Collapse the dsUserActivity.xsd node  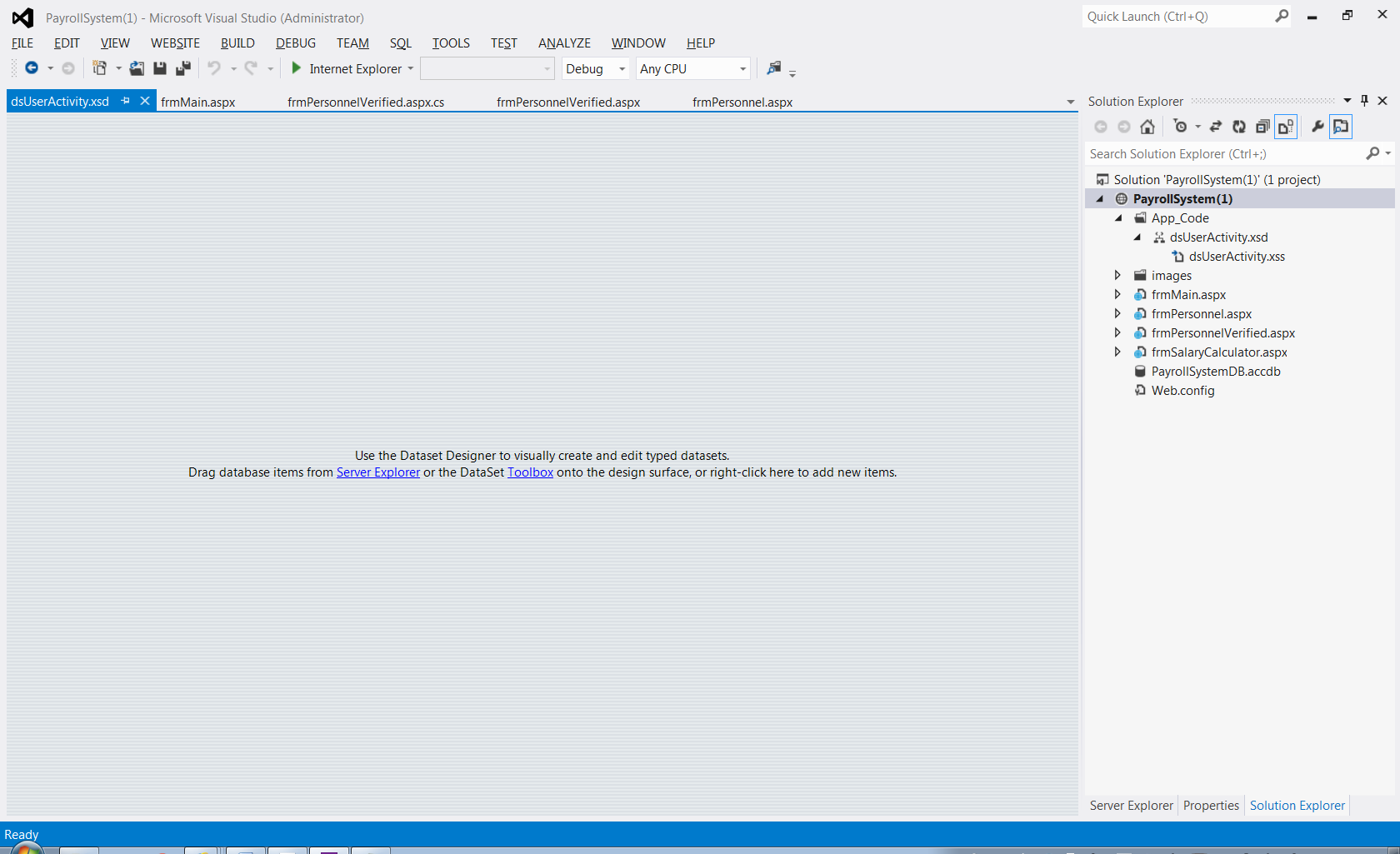coord(1137,237)
